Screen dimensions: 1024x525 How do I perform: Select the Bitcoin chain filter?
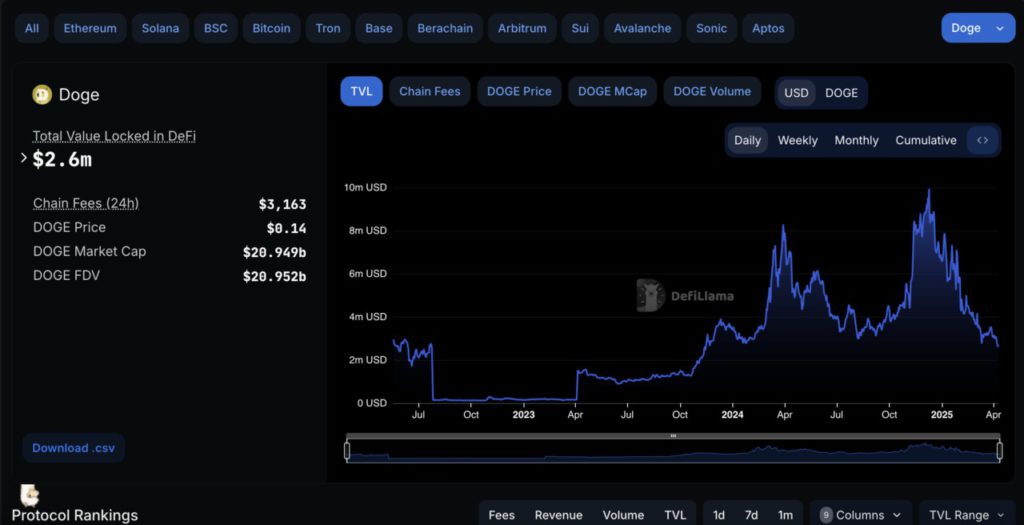(271, 29)
